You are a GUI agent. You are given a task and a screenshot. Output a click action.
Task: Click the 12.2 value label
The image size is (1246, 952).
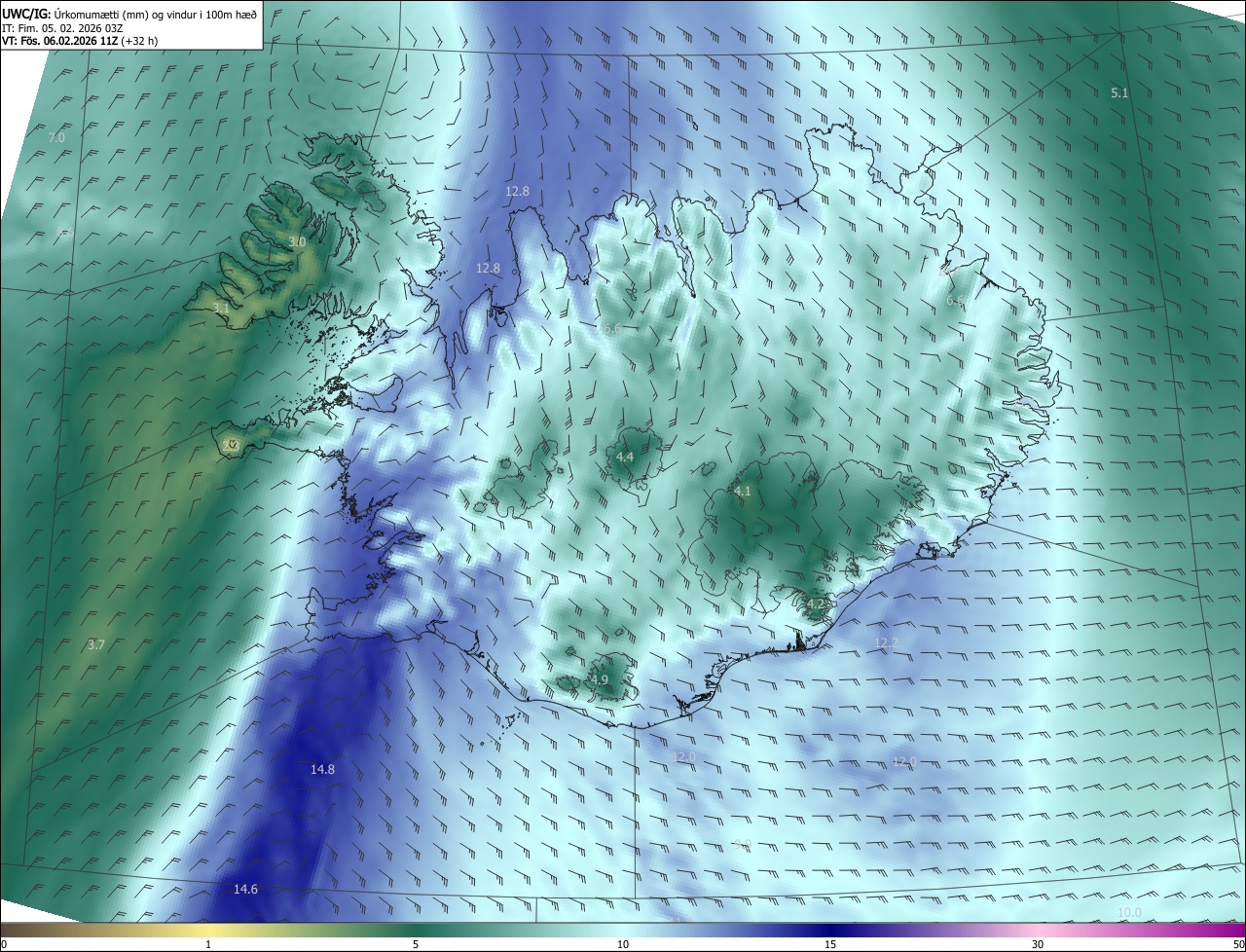885,642
